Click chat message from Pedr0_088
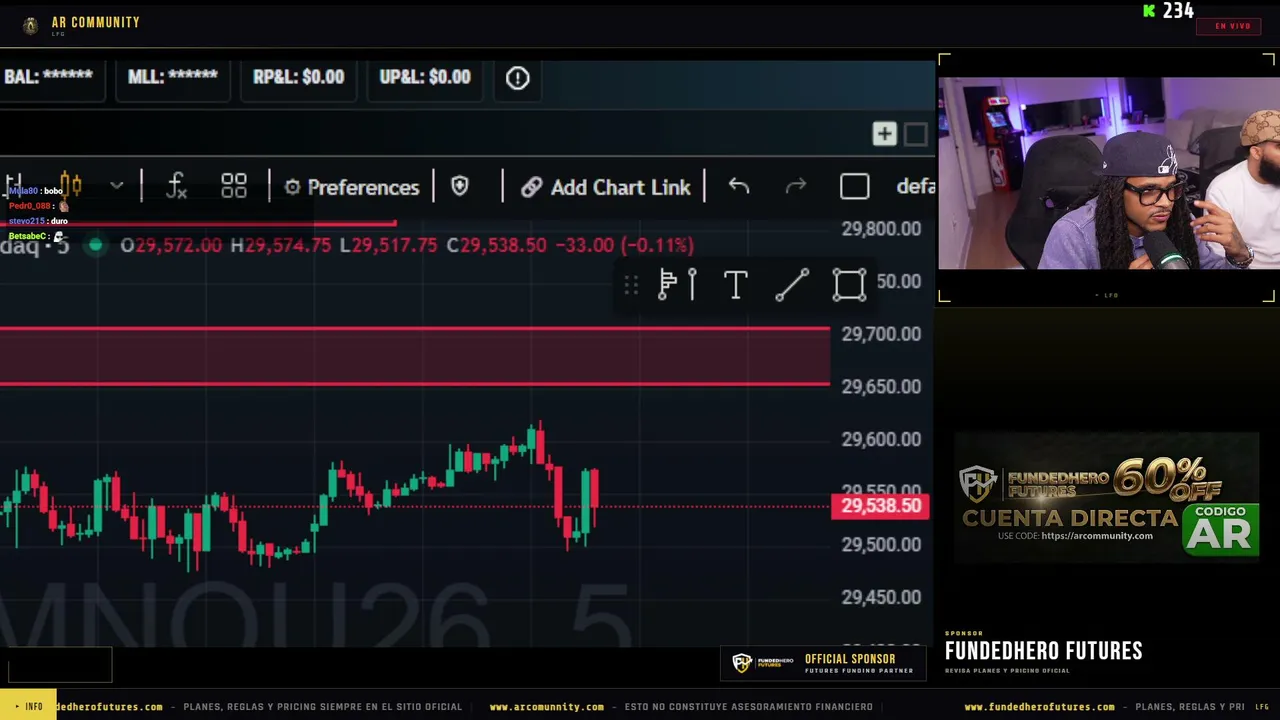 [x=39, y=206]
